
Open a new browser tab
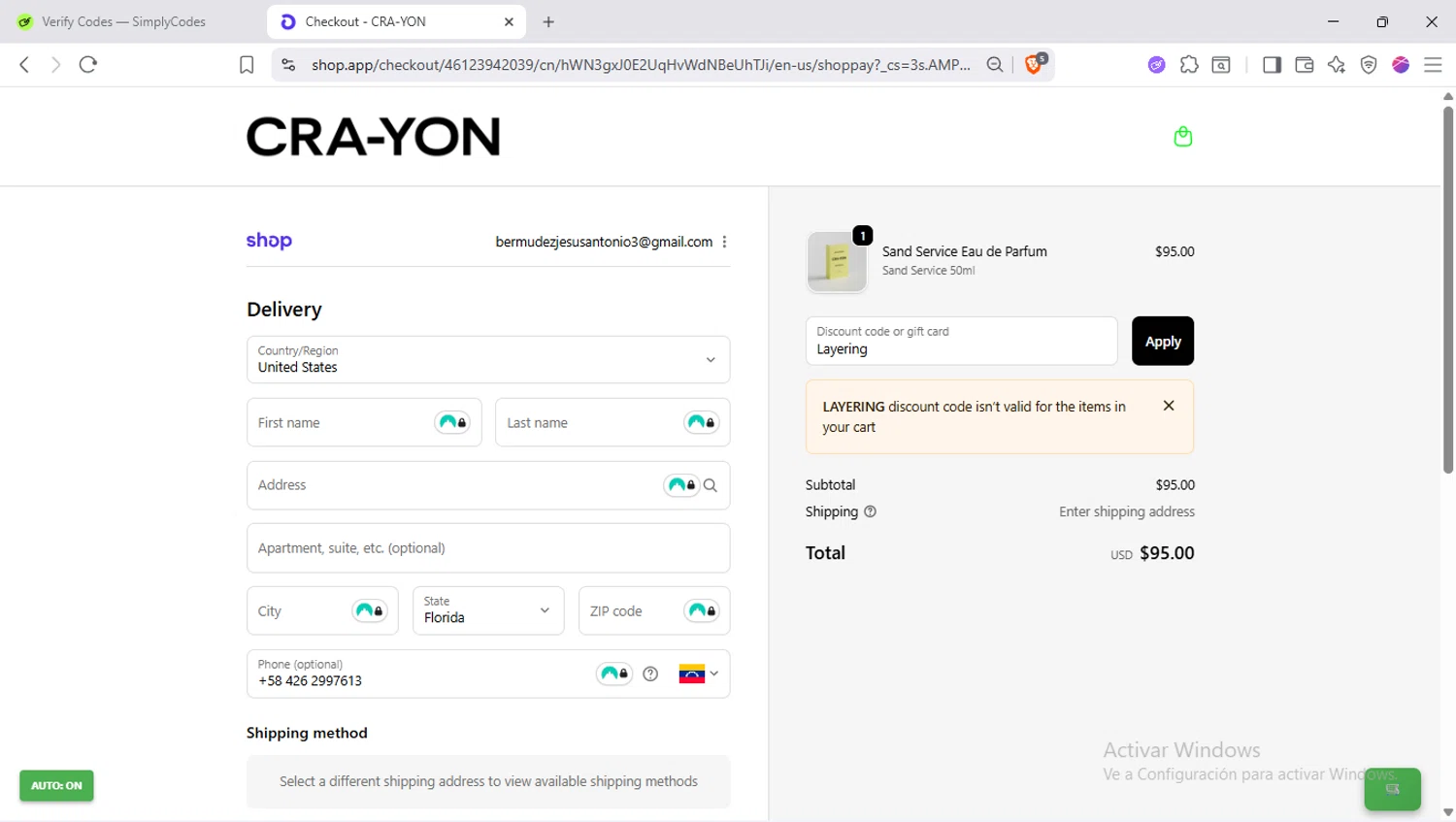548,21
